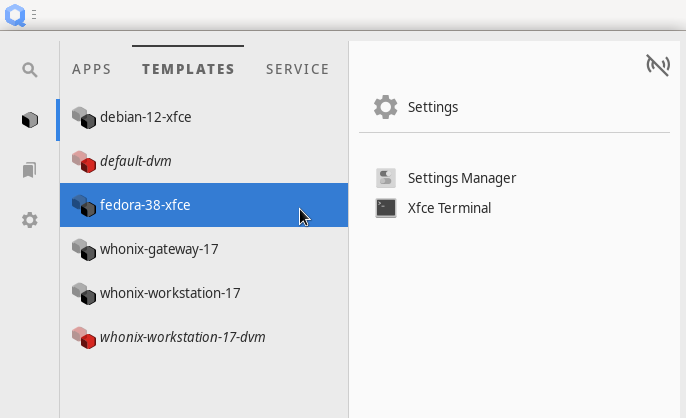Viewport: 686px width, 418px height.
Task: Click the Settings gear icon in right pane
Action: coord(385,107)
